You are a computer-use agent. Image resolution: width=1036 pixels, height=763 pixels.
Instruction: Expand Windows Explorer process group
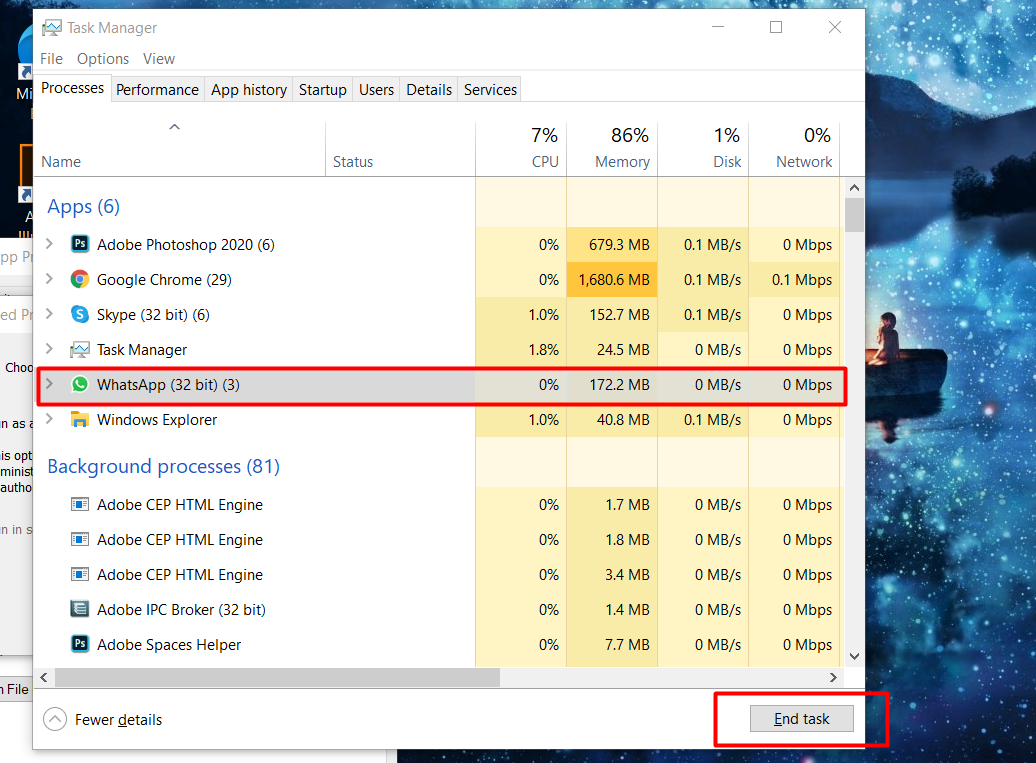[50, 419]
